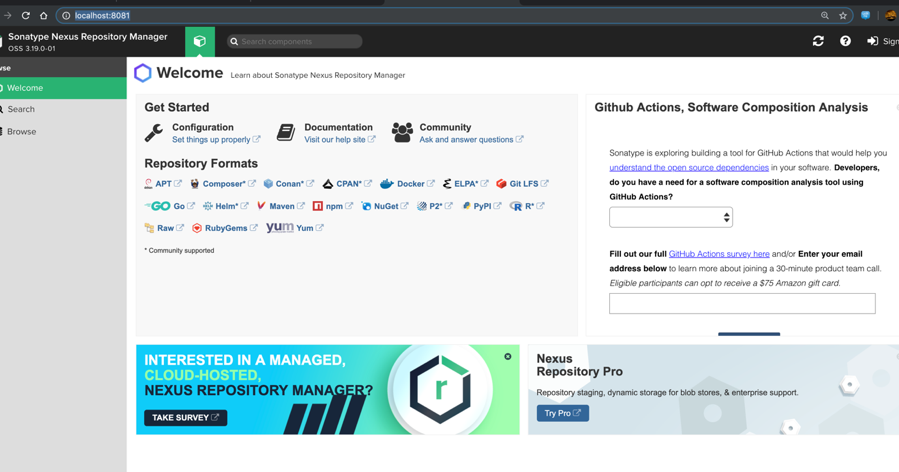Click the Git LFS red icon
899x472 pixels.
(501, 184)
